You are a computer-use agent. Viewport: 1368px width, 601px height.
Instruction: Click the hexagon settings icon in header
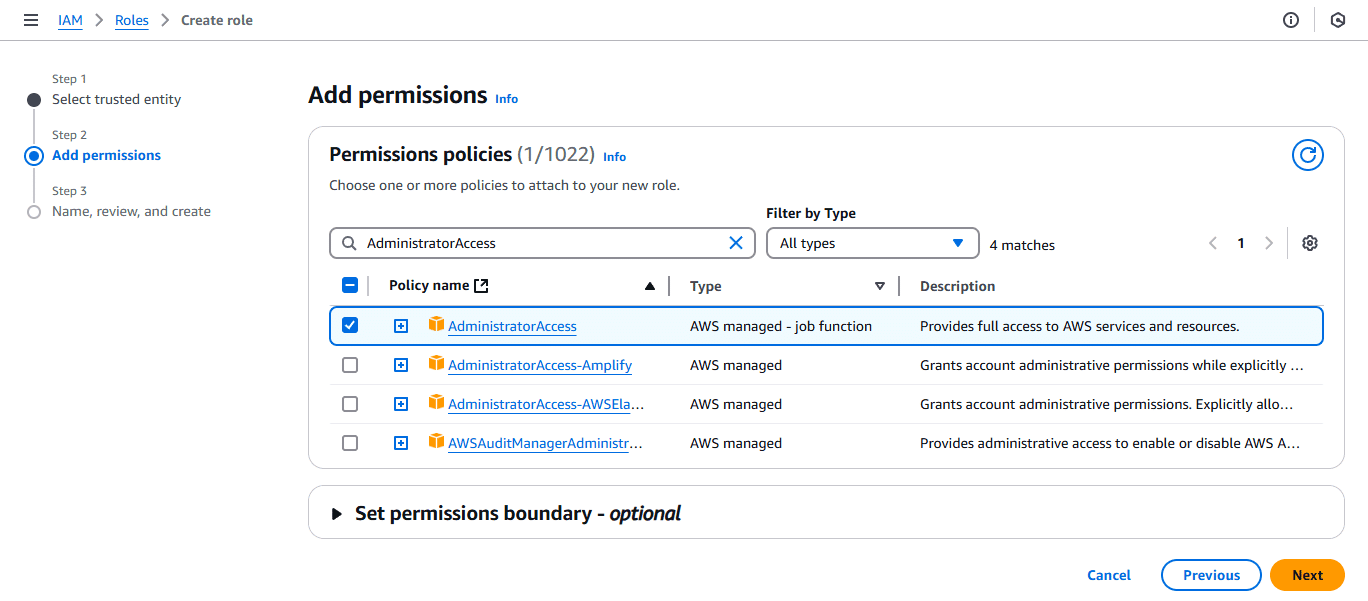(1338, 20)
